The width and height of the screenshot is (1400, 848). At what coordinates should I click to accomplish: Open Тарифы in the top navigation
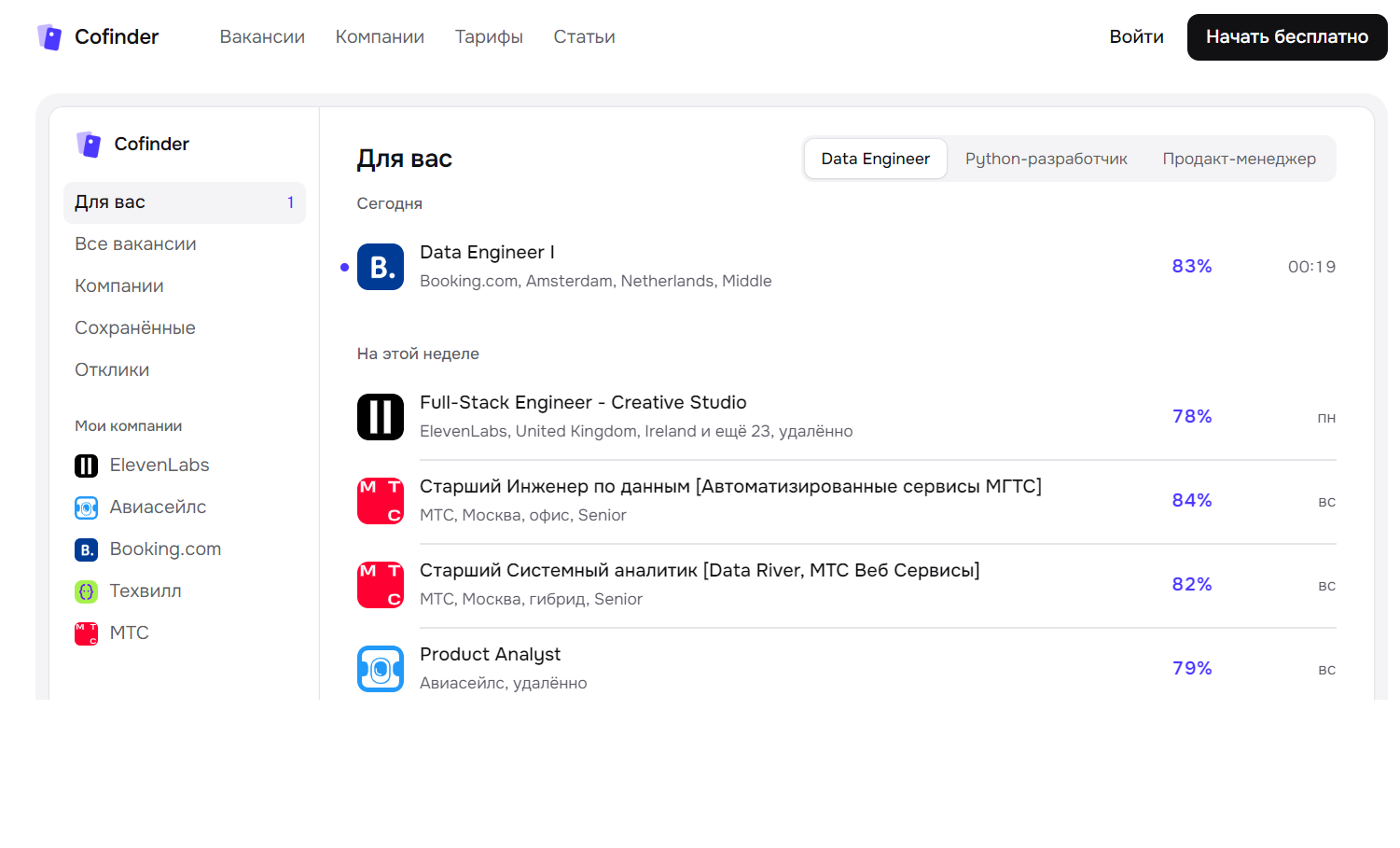[489, 36]
